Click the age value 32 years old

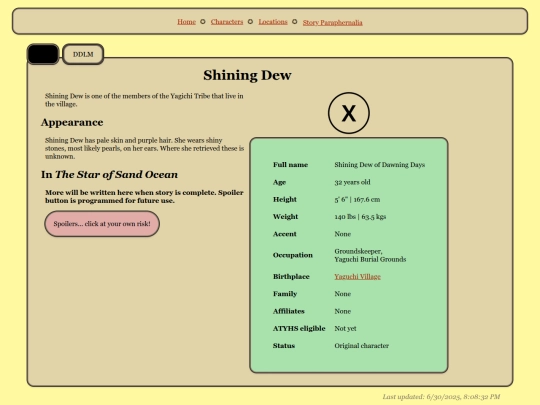click(352, 182)
